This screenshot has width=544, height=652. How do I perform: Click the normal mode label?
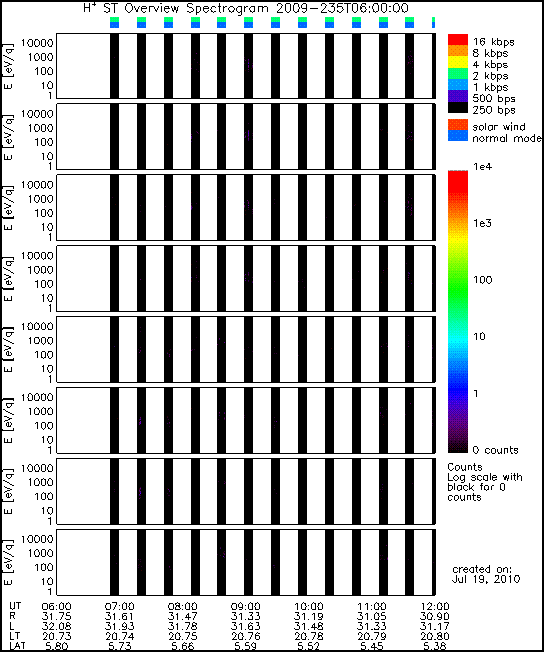pos(507,138)
